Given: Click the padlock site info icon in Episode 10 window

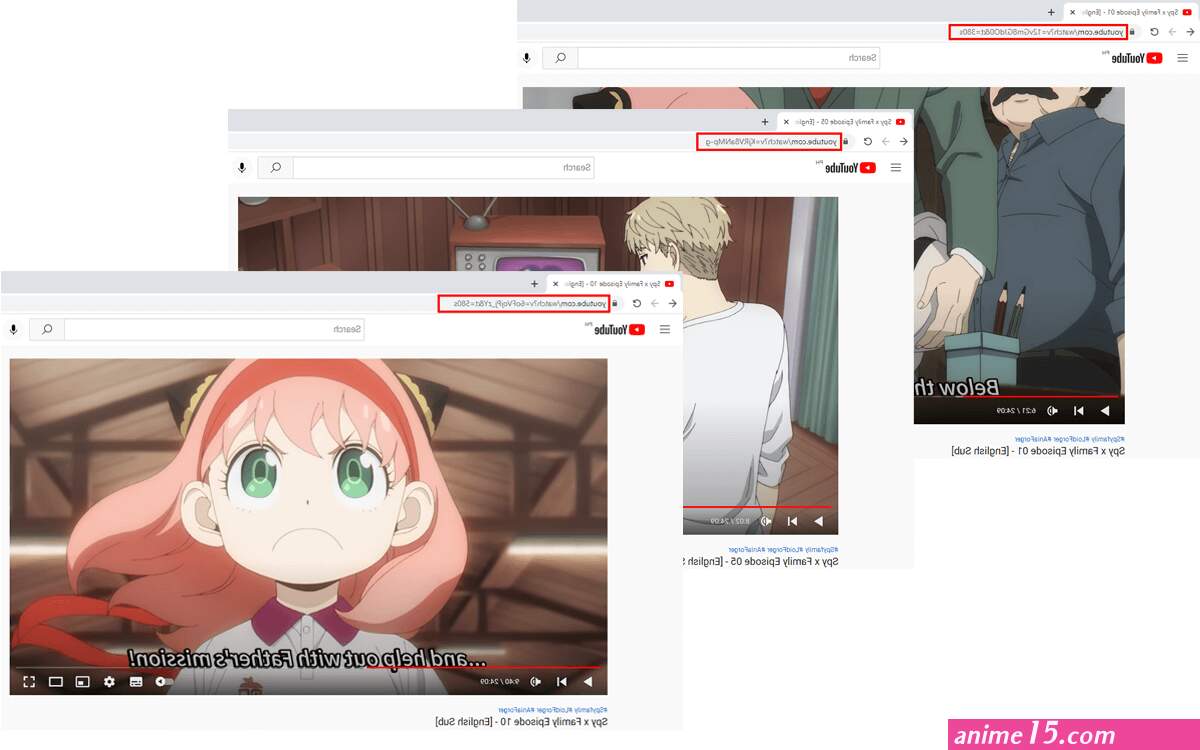Looking at the screenshot, I should [615, 303].
